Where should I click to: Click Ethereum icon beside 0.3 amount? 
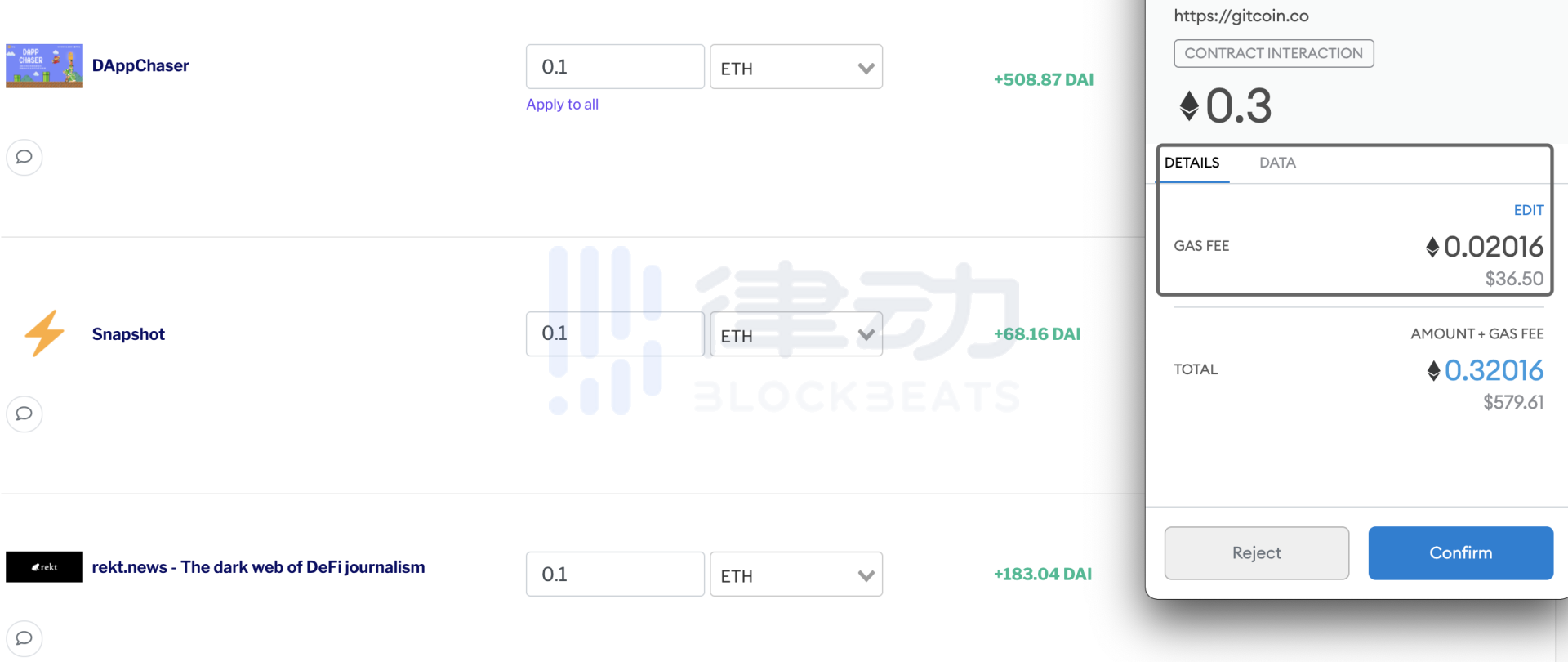point(1189,106)
